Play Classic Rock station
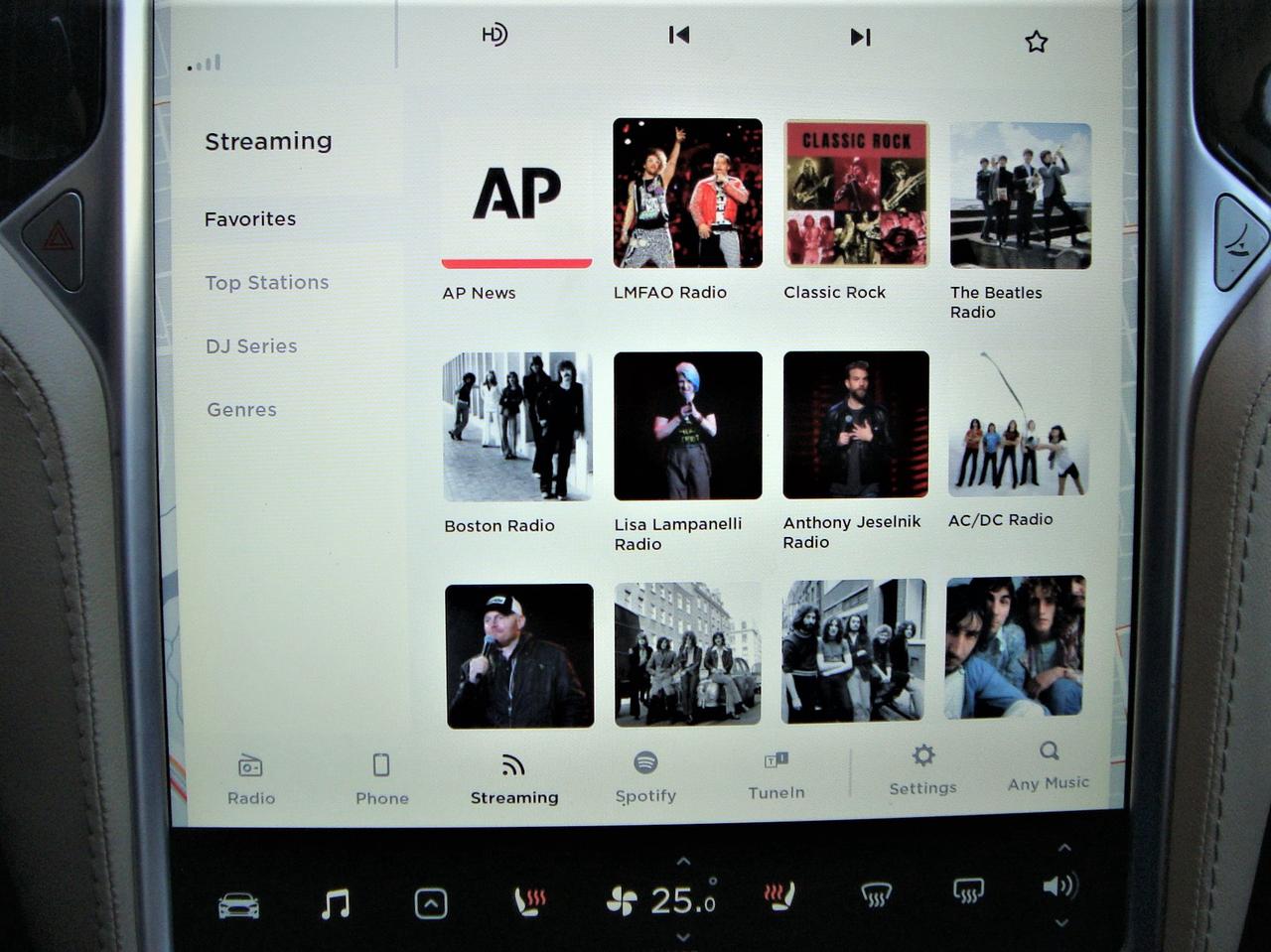Screen dimensions: 1271x952 click(x=856, y=194)
